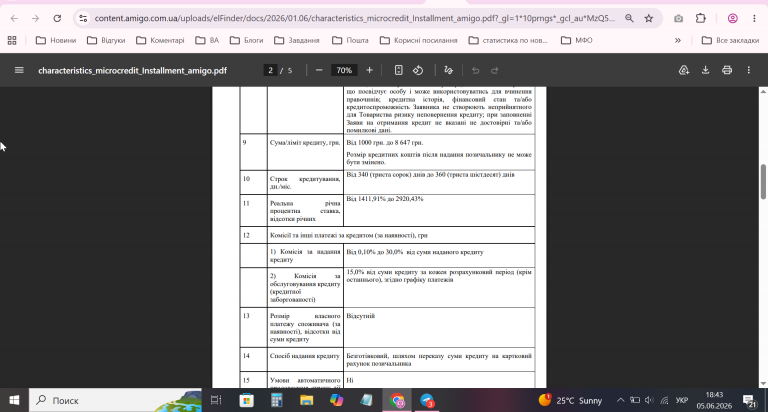This screenshot has width=768, height=412.
Task: View site information icon in address bar
Action: [x=83, y=19]
